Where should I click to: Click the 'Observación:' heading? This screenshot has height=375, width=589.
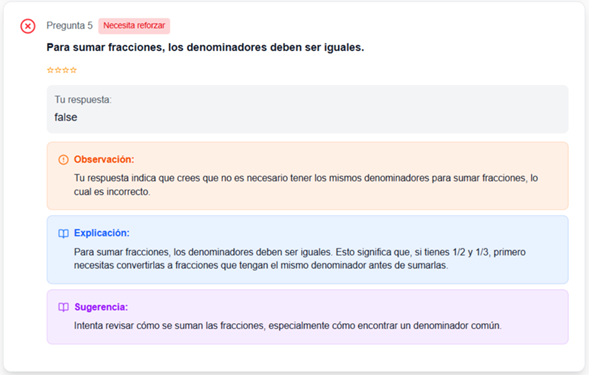[x=104, y=159]
